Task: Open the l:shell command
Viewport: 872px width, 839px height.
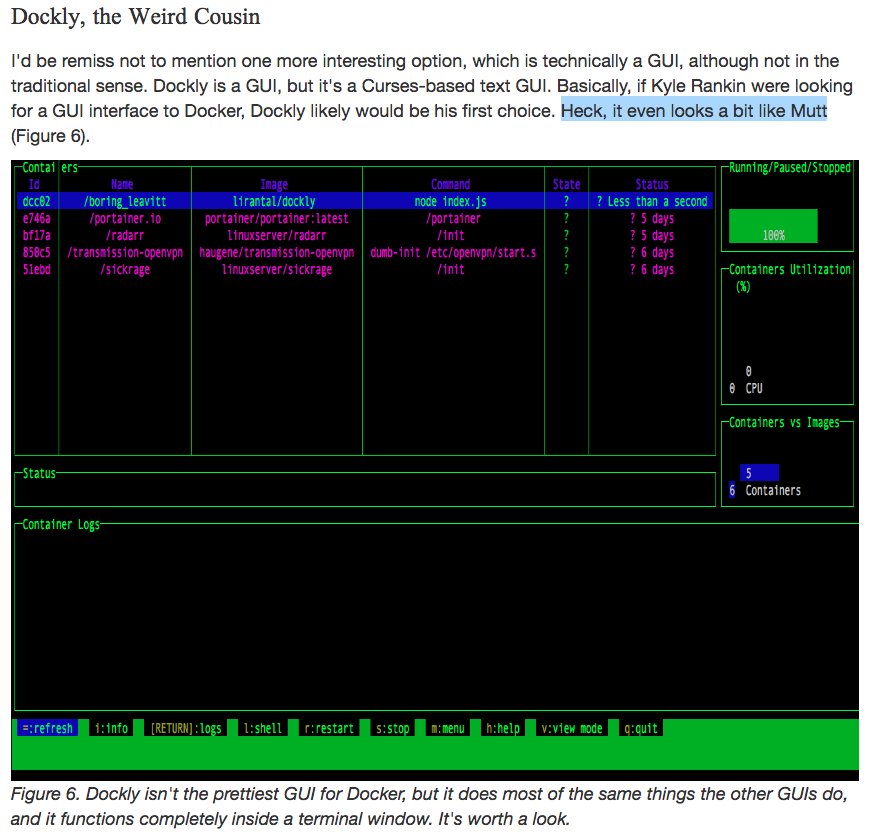Action: click(263, 728)
